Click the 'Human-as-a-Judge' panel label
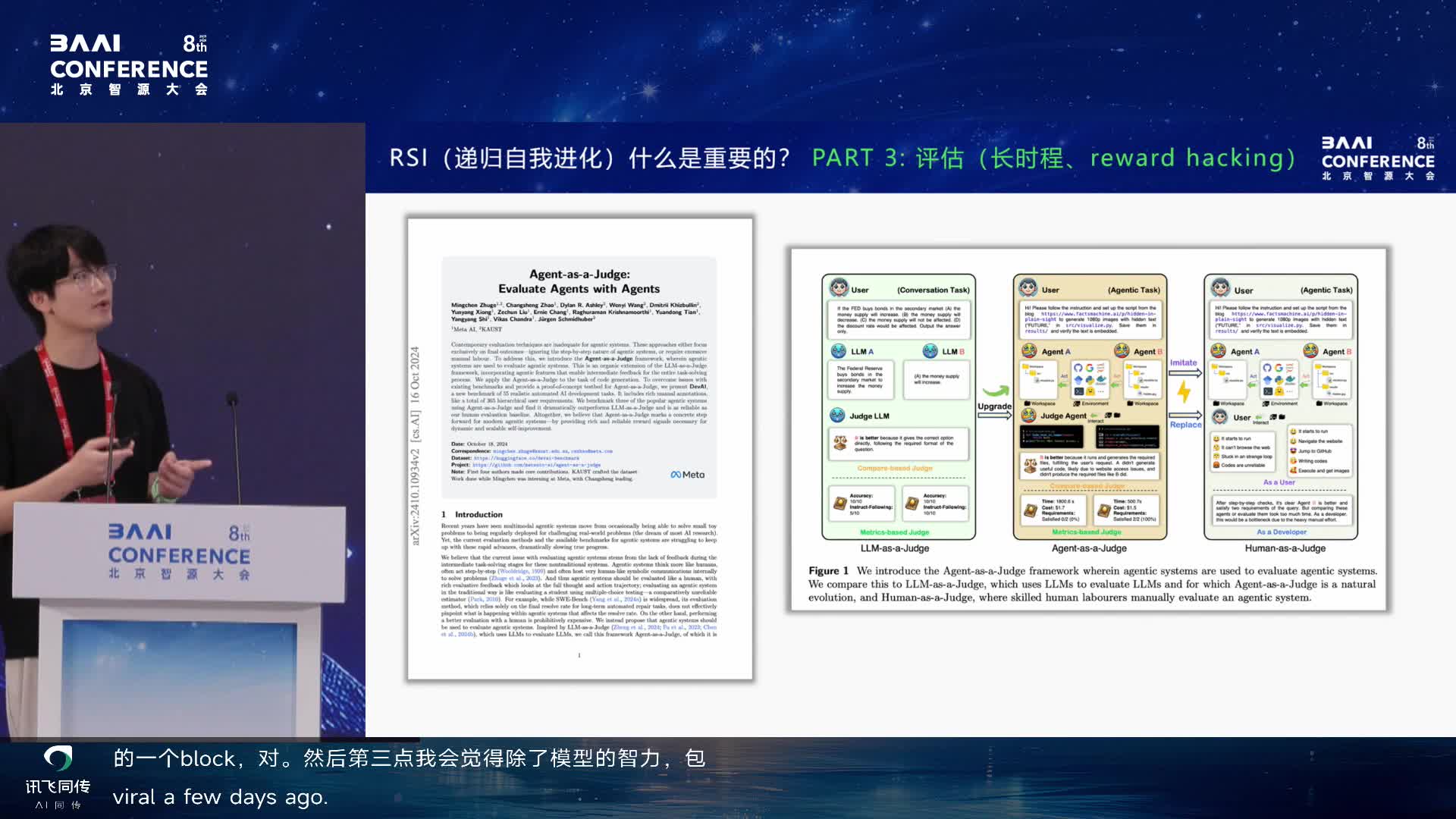 pos(1285,548)
